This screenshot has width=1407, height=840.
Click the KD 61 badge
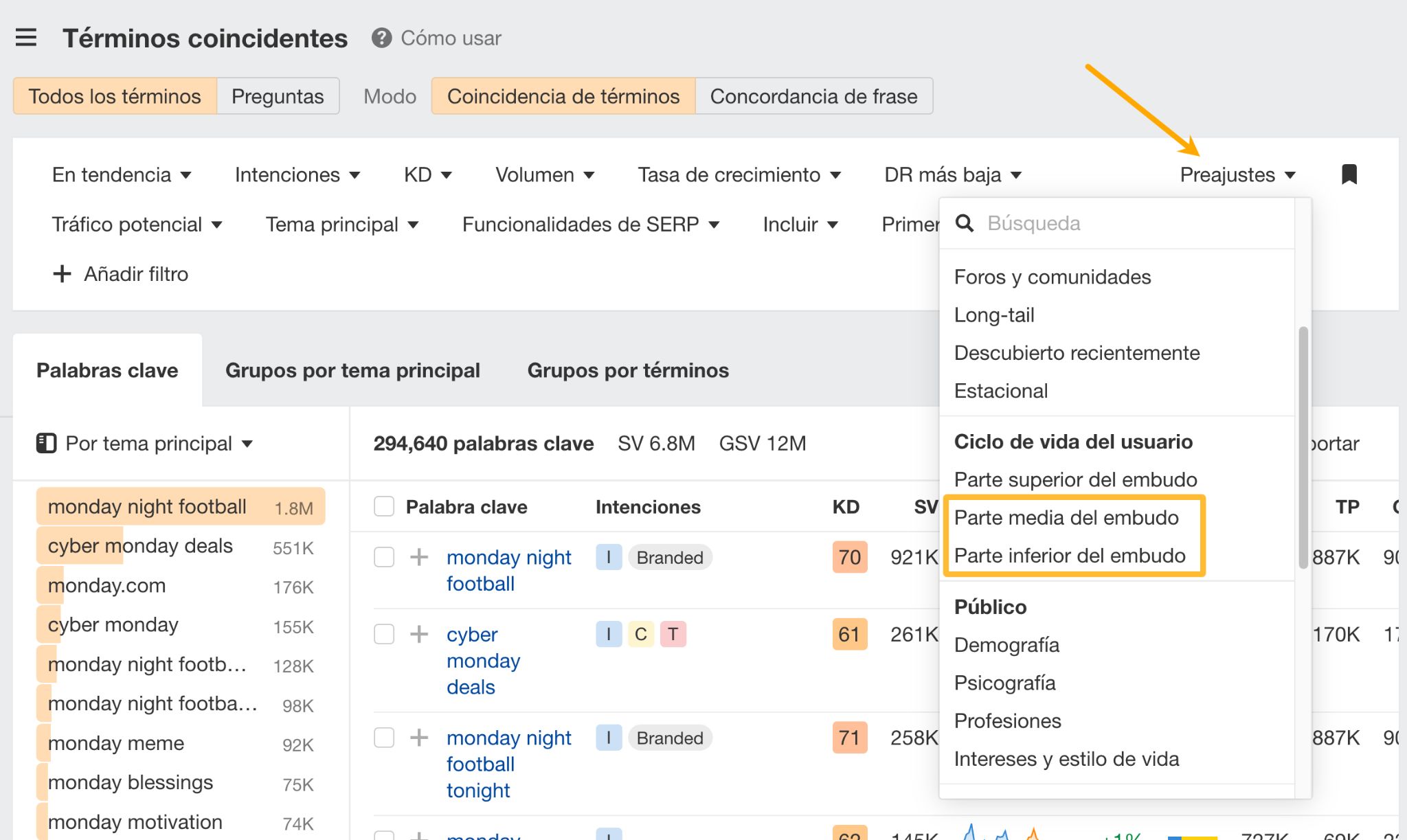(850, 634)
